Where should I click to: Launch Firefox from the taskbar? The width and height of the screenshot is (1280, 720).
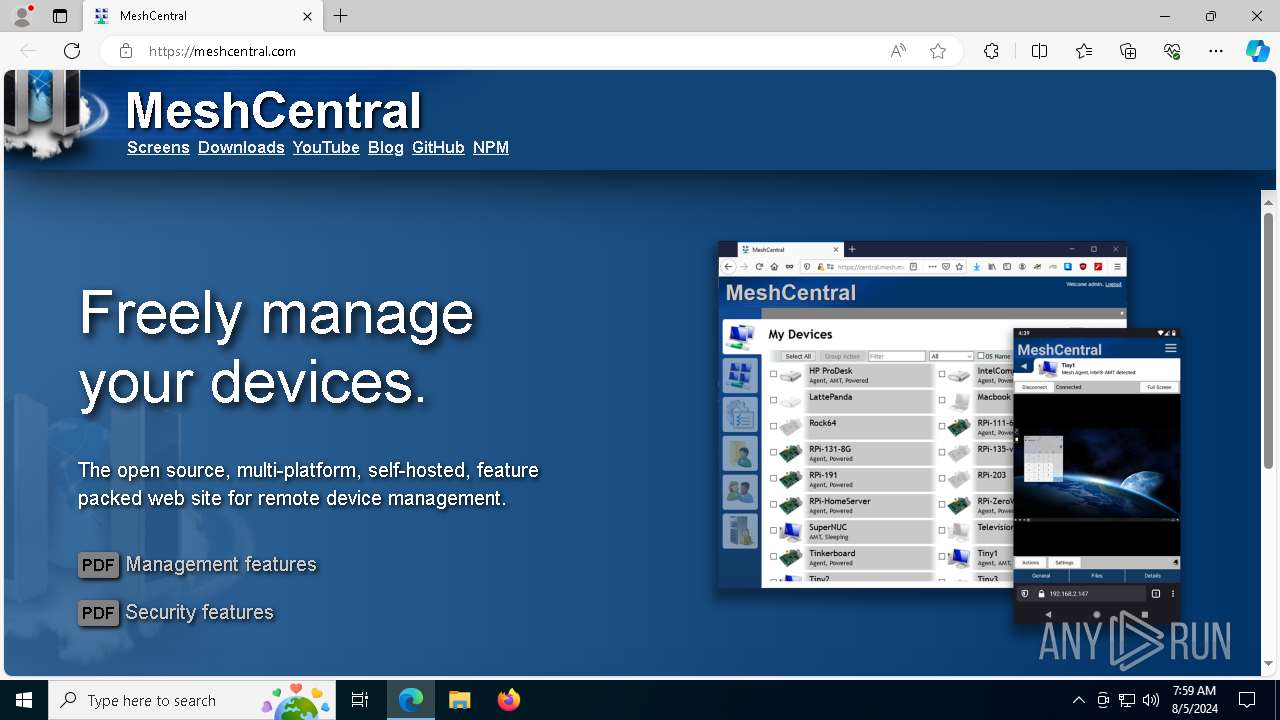tap(508, 700)
